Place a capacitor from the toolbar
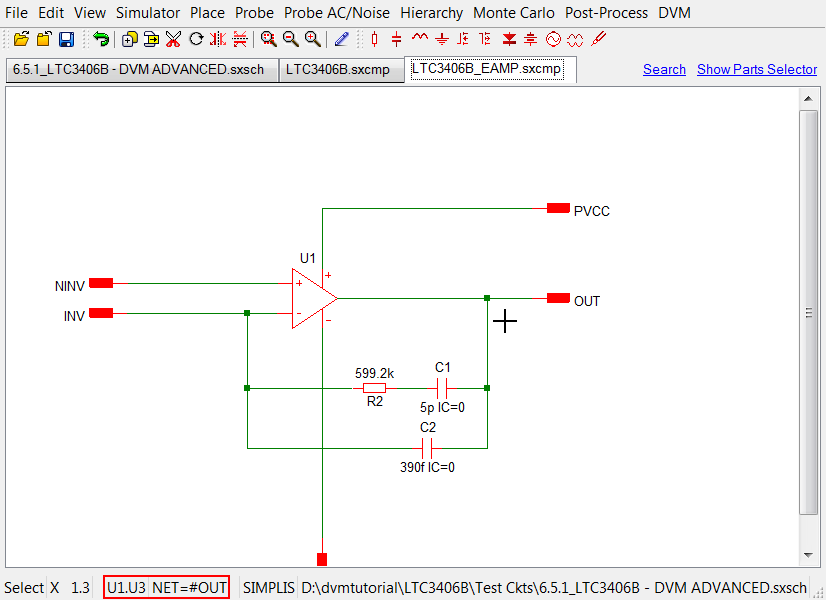Image resolution: width=826 pixels, height=600 pixels. coord(397,39)
